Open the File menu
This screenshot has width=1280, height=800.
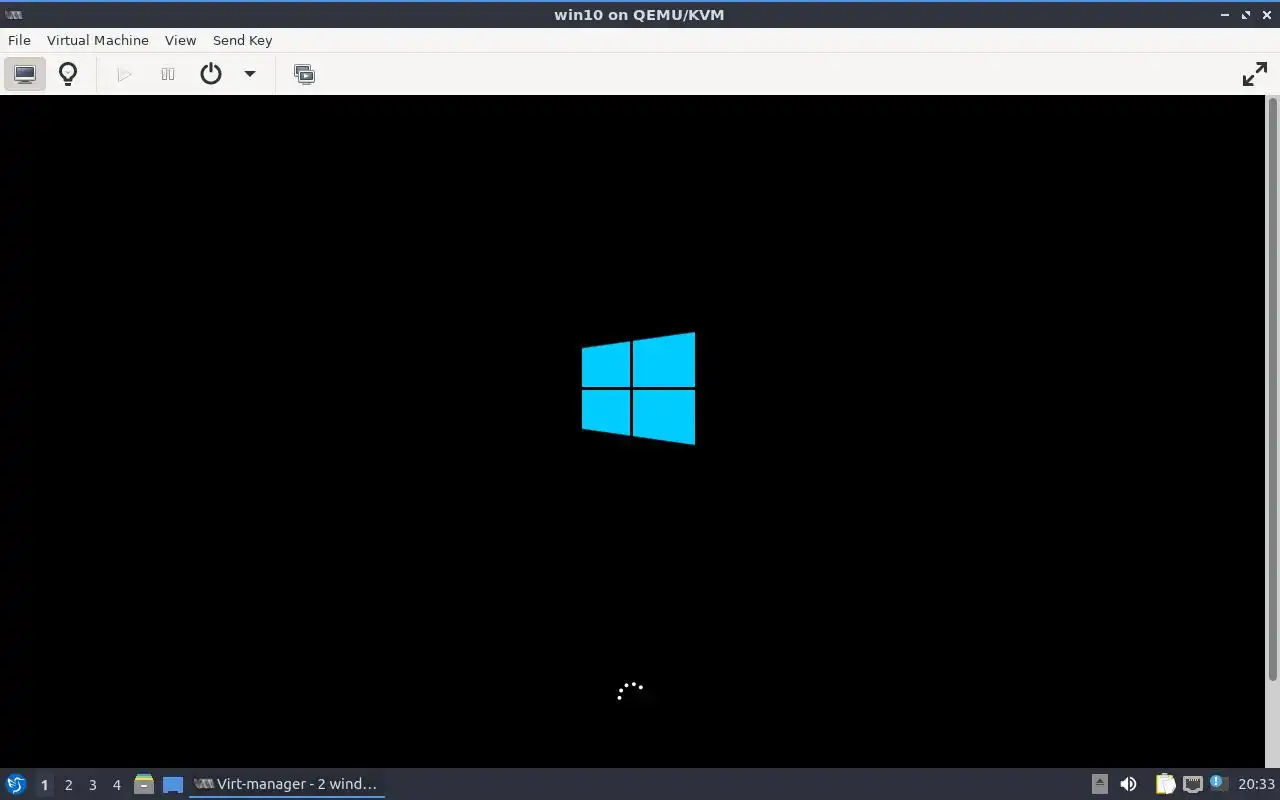[x=19, y=40]
